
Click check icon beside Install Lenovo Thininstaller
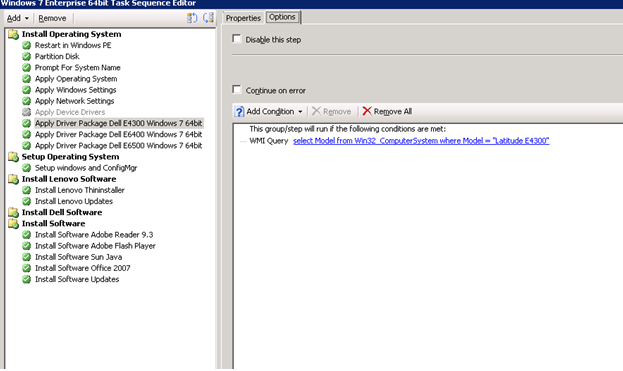pyautogui.click(x=27, y=190)
